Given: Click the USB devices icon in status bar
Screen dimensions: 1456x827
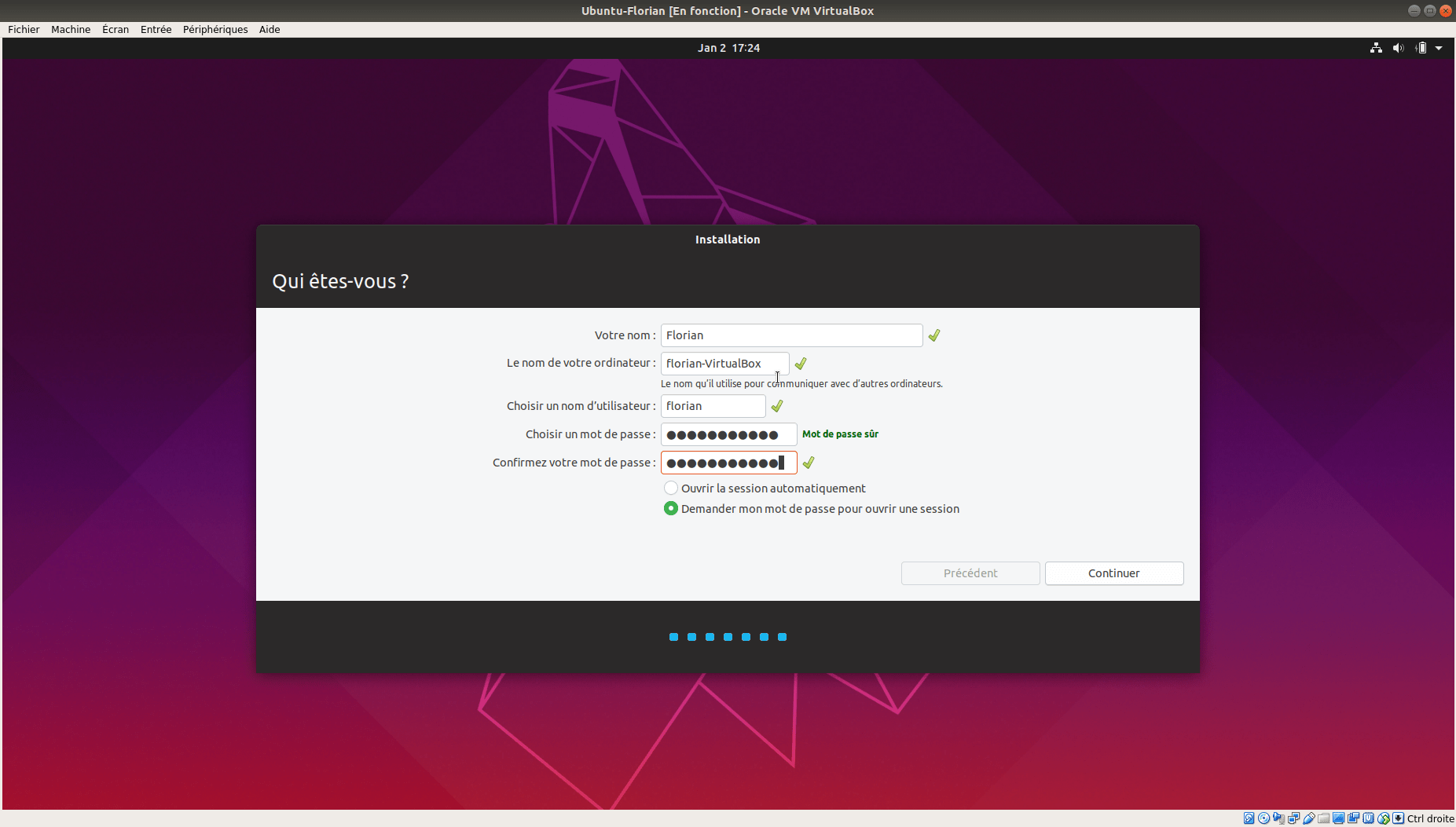Looking at the screenshot, I should click(x=1309, y=818).
